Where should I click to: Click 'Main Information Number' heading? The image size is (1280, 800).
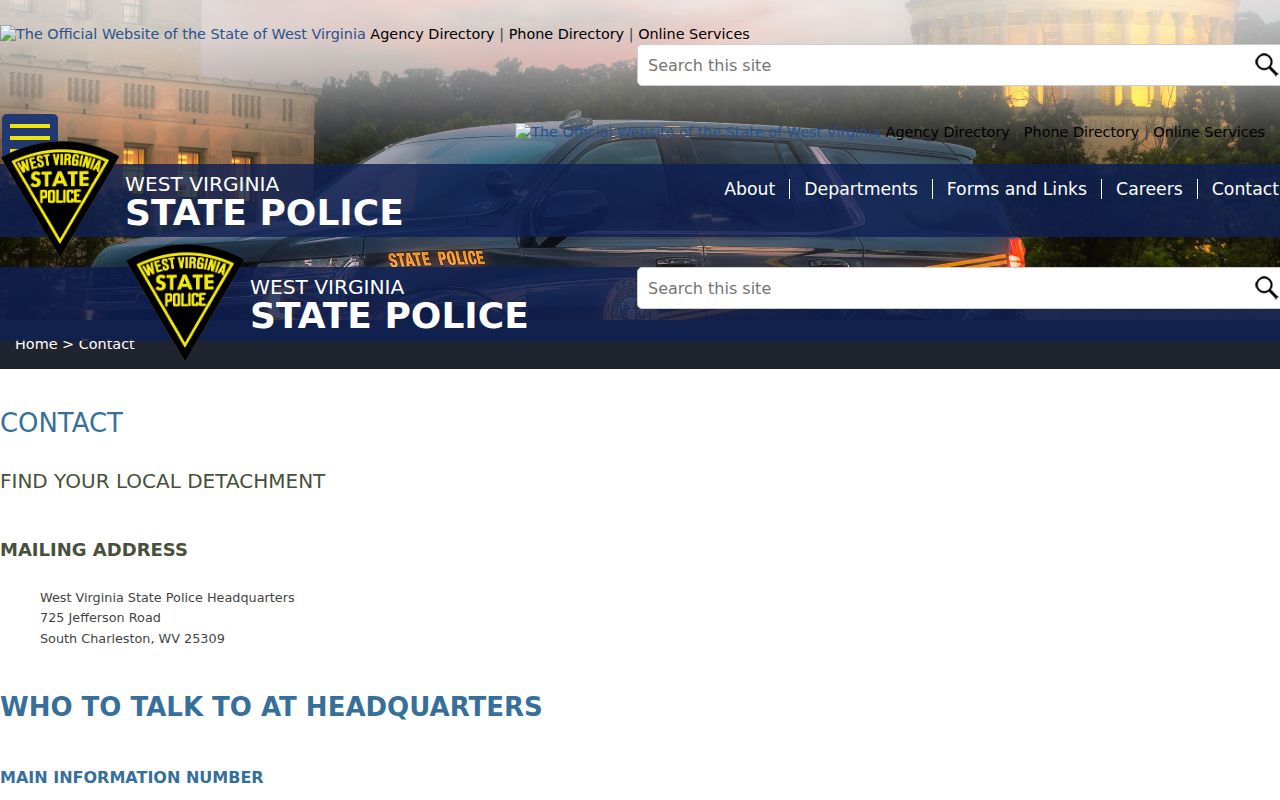[132, 777]
